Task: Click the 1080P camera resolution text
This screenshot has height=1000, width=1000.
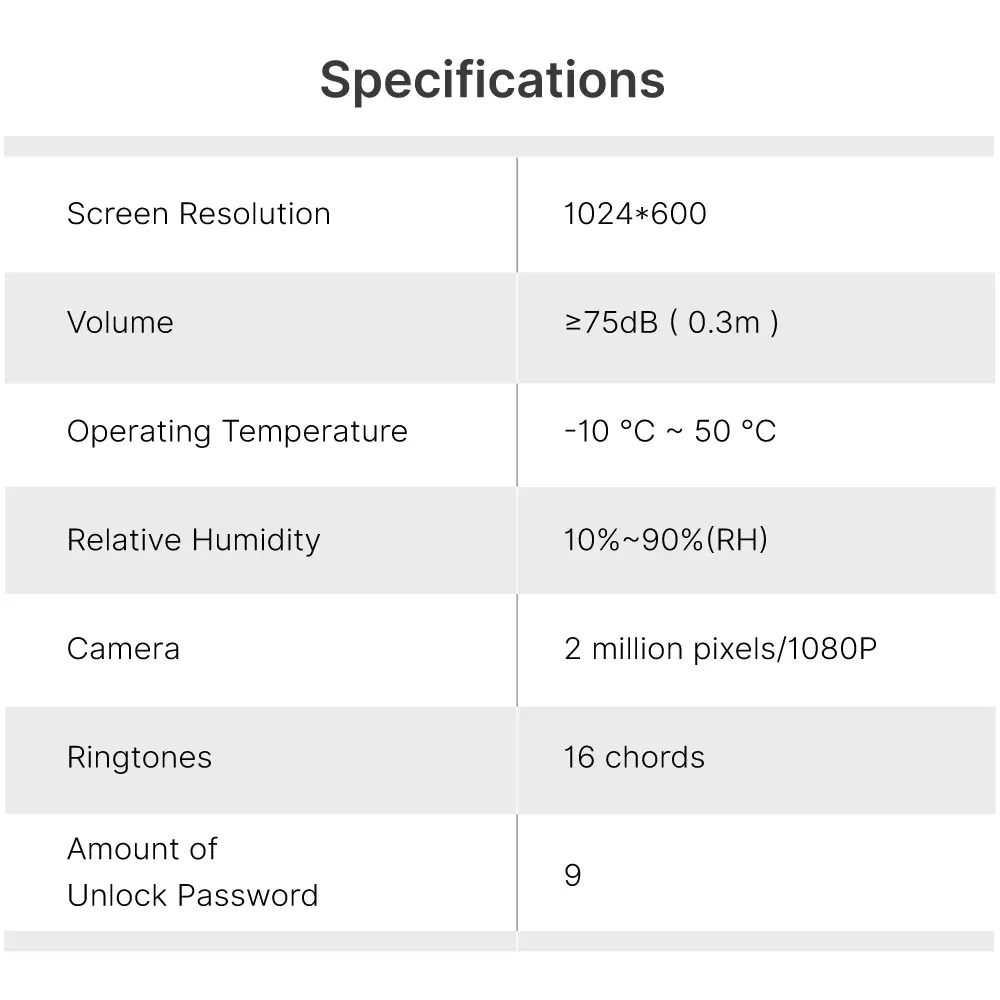Action: (x=832, y=649)
